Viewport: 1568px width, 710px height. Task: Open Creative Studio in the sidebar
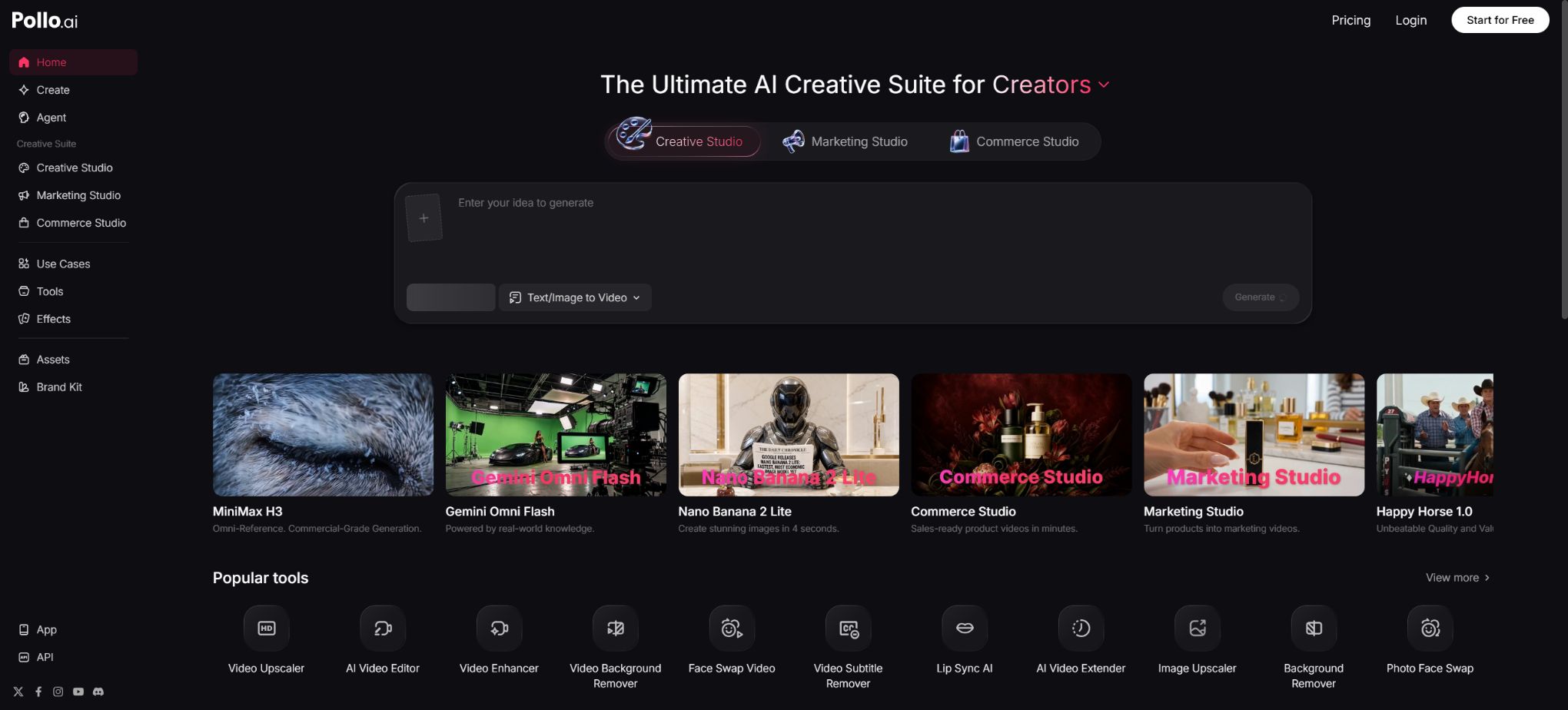point(74,168)
